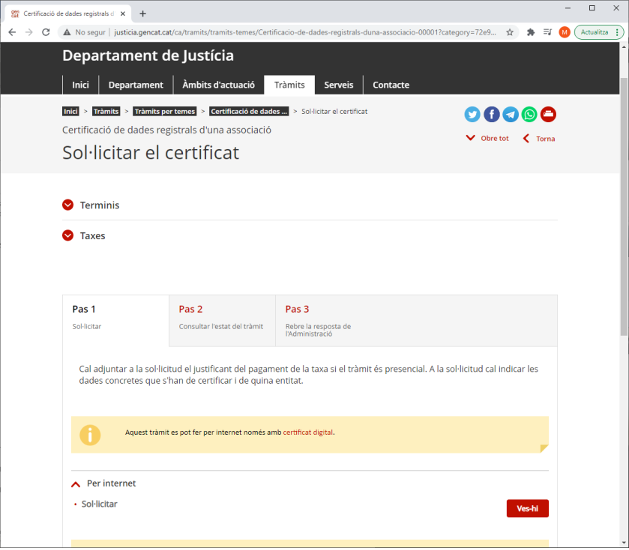Share the page on Facebook
The height and width of the screenshot is (550, 629).
click(492, 114)
